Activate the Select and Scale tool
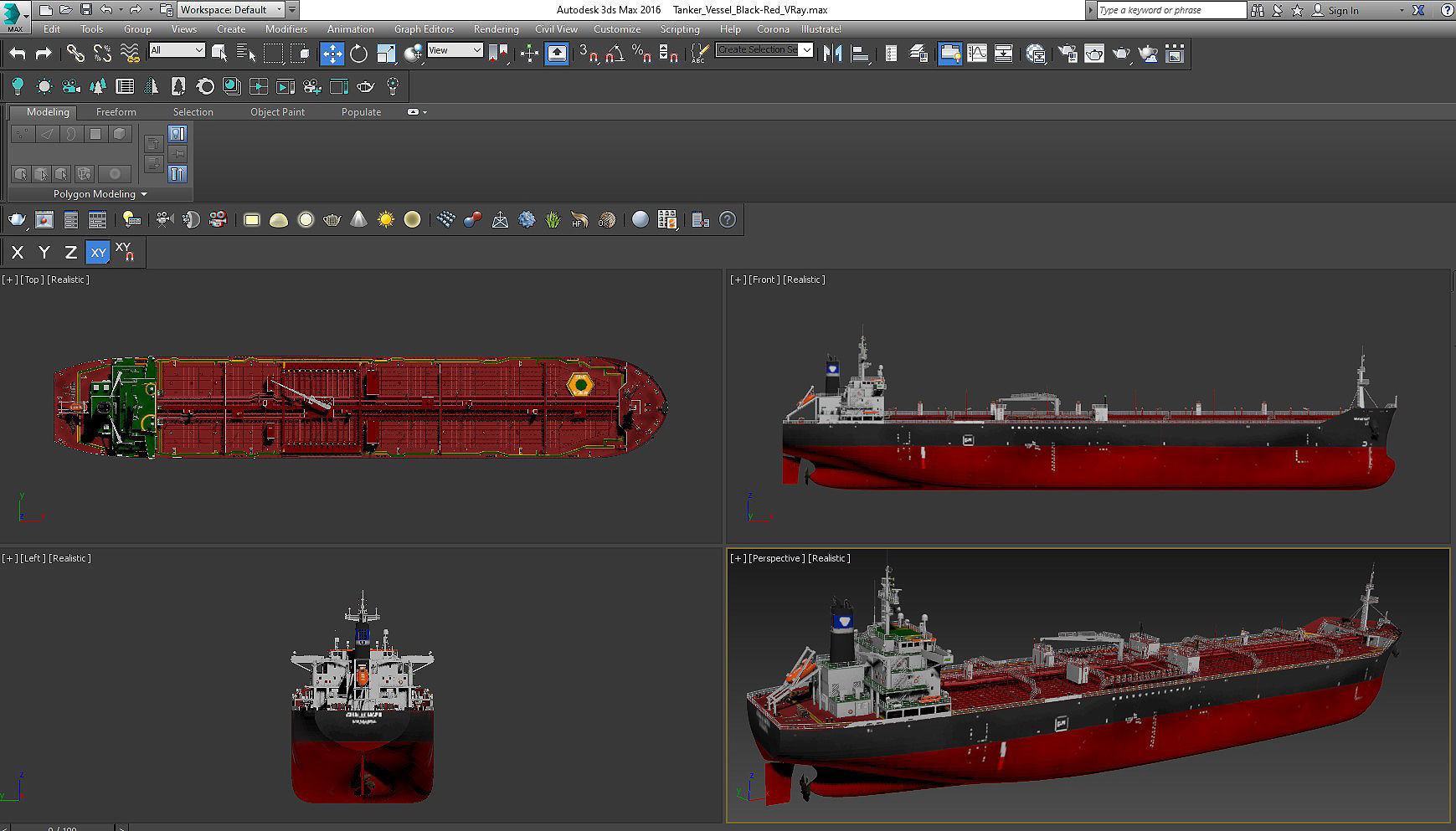The width and height of the screenshot is (1456, 831). click(x=386, y=54)
